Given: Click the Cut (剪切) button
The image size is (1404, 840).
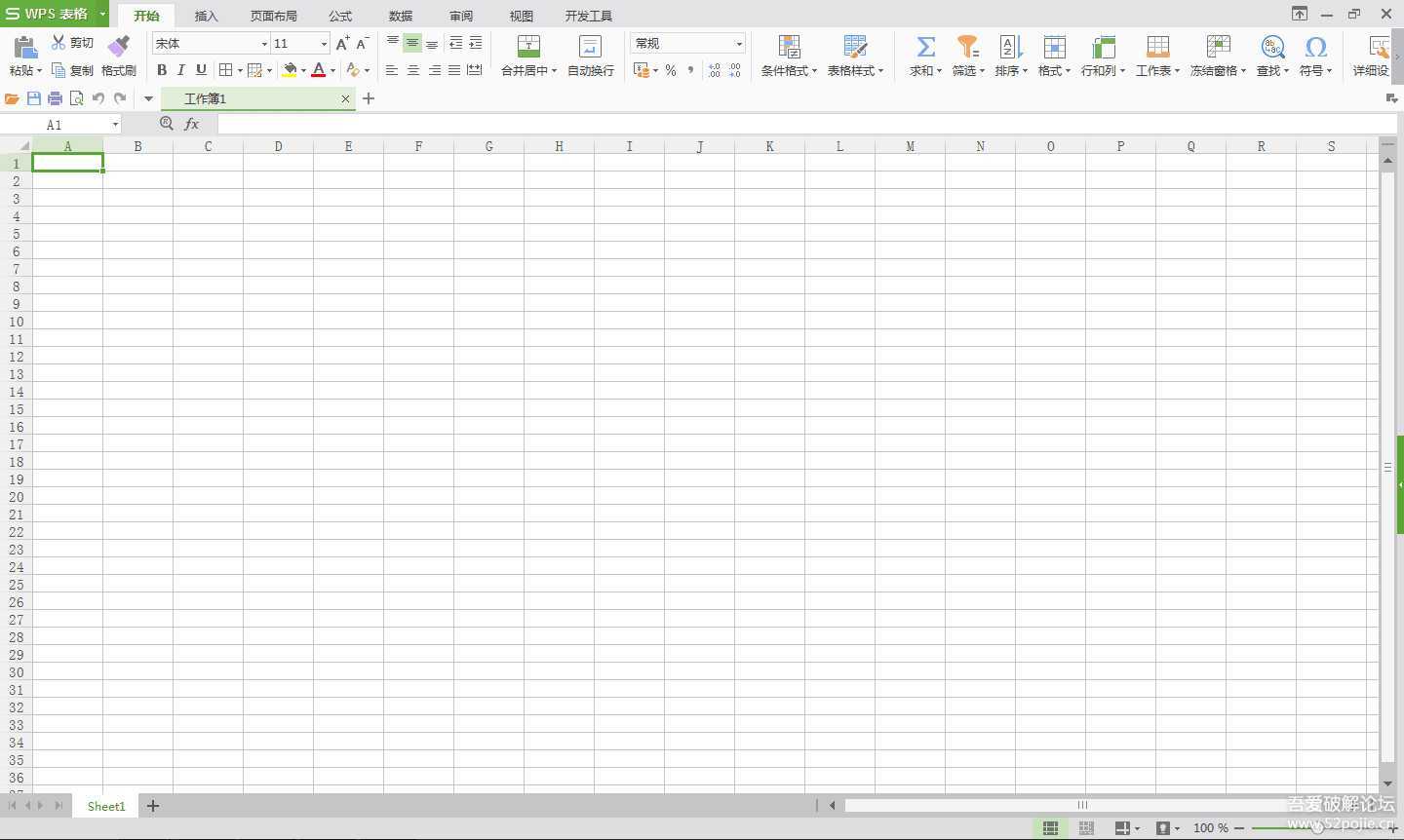Looking at the screenshot, I should pos(73,43).
